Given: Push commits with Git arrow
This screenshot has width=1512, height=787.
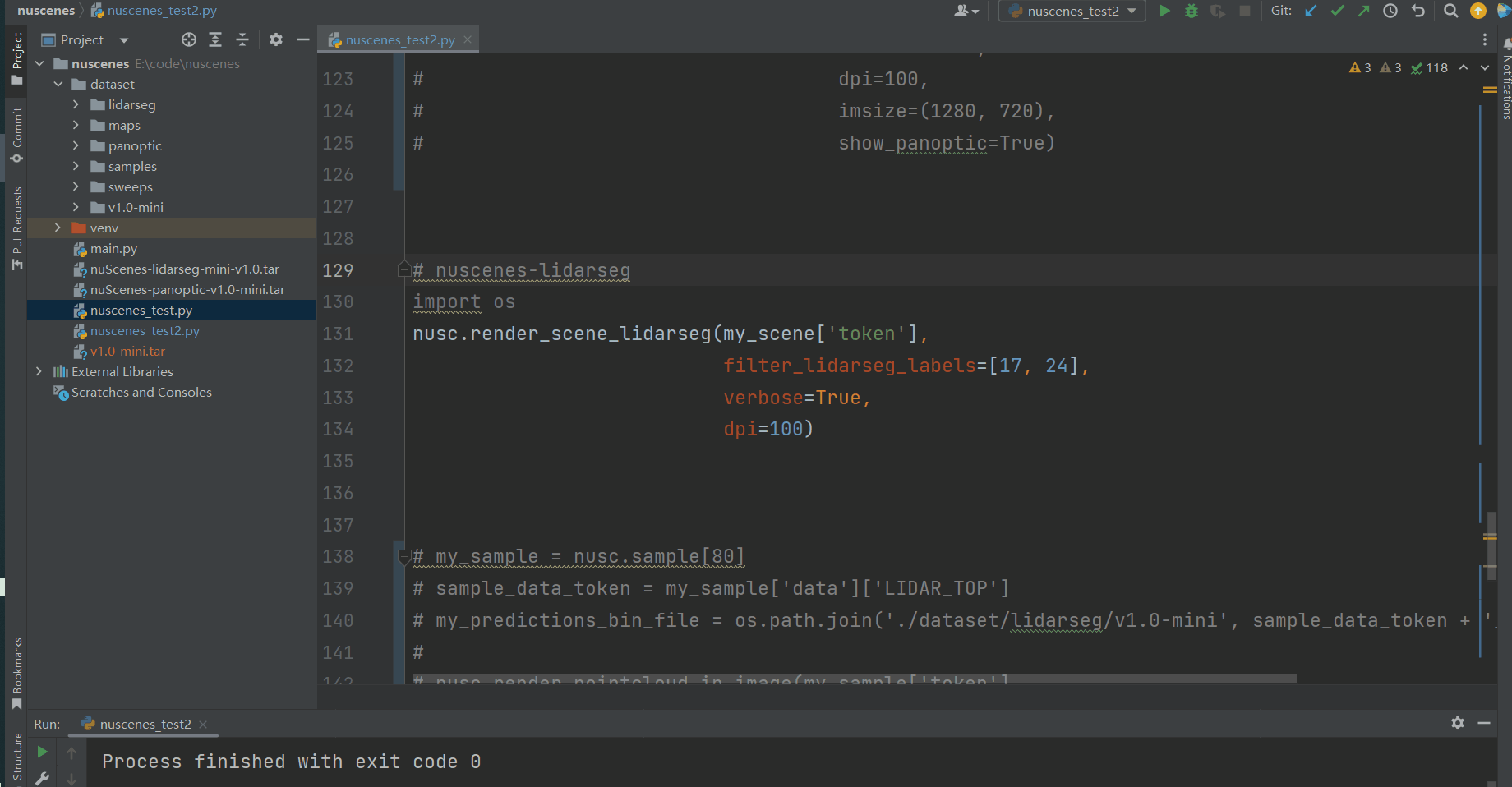Looking at the screenshot, I should (1364, 11).
